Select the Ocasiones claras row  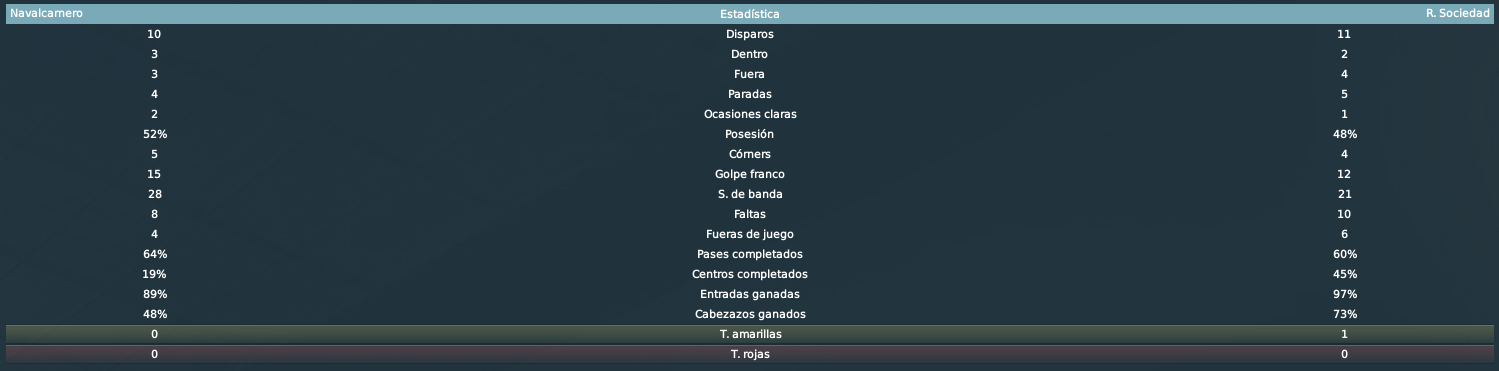click(x=749, y=114)
